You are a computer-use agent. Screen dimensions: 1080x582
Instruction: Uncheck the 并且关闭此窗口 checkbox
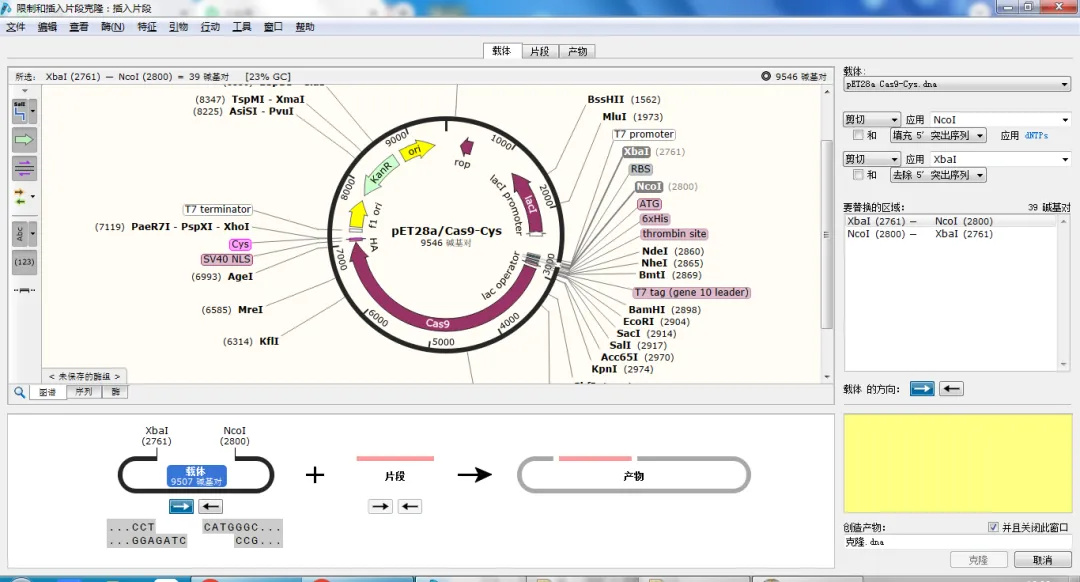coord(993,527)
